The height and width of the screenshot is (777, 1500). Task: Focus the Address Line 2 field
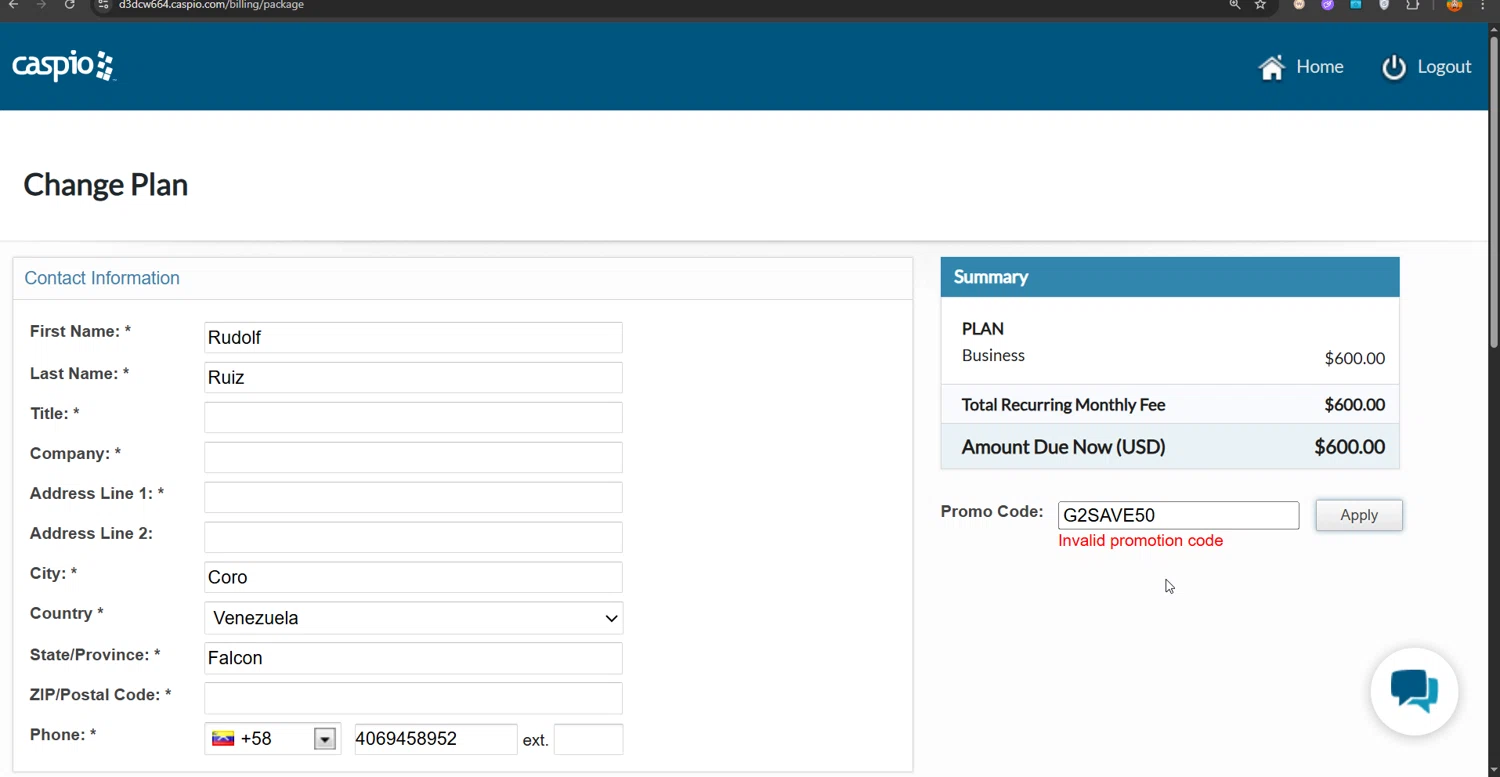coord(413,537)
